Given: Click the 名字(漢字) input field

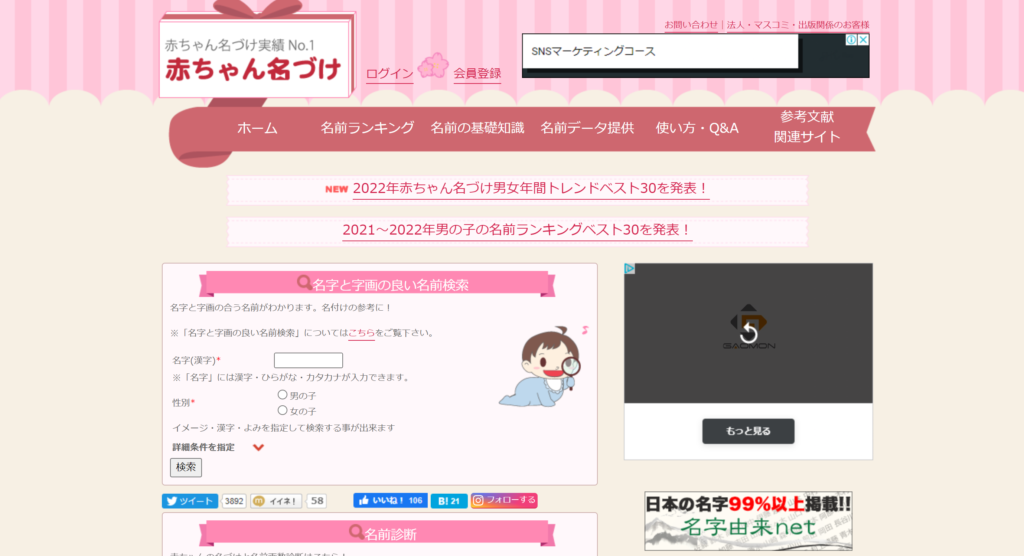Looking at the screenshot, I should (308, 360).
